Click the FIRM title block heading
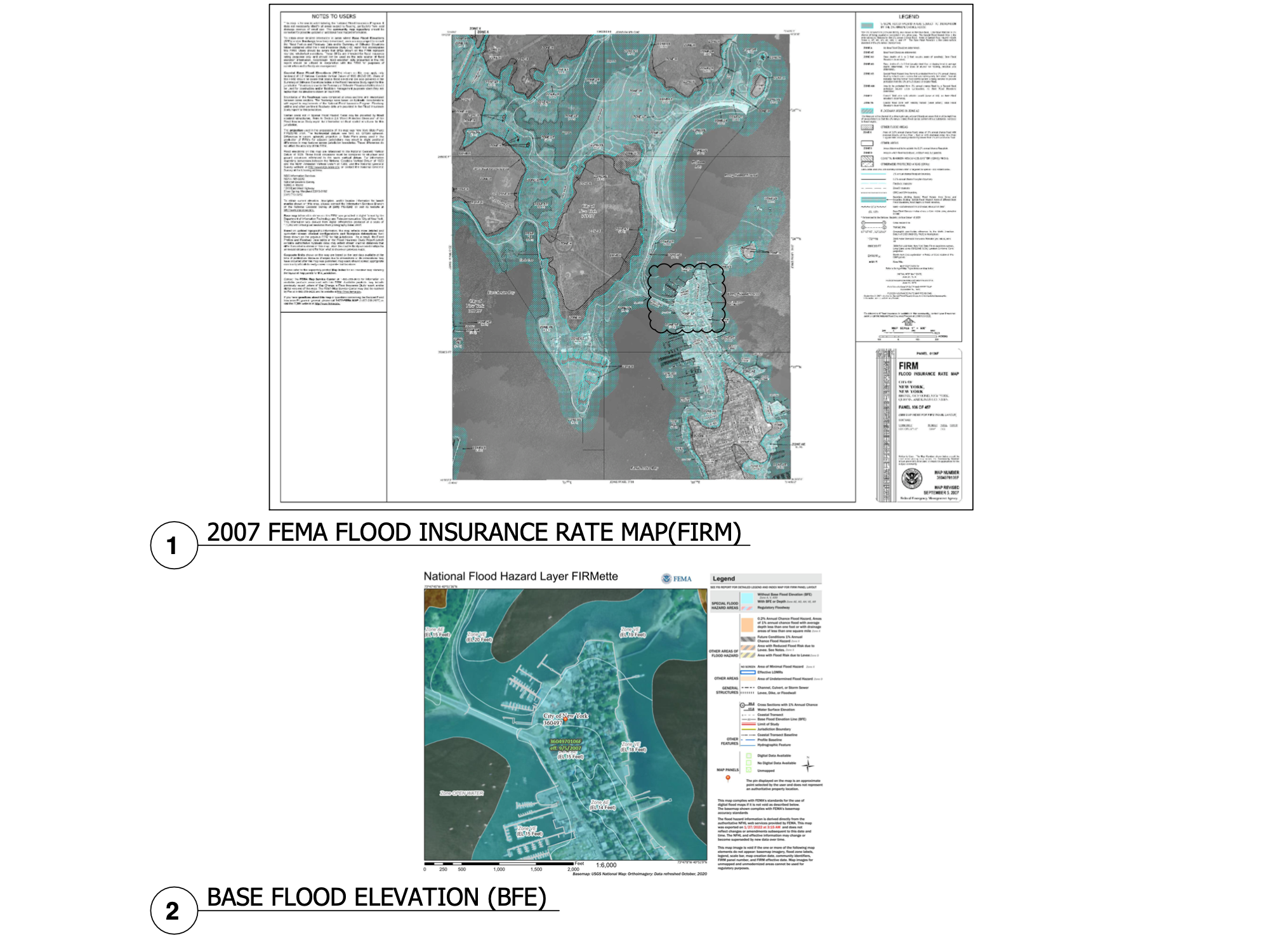1268x952 pixels. coord(908,366)
